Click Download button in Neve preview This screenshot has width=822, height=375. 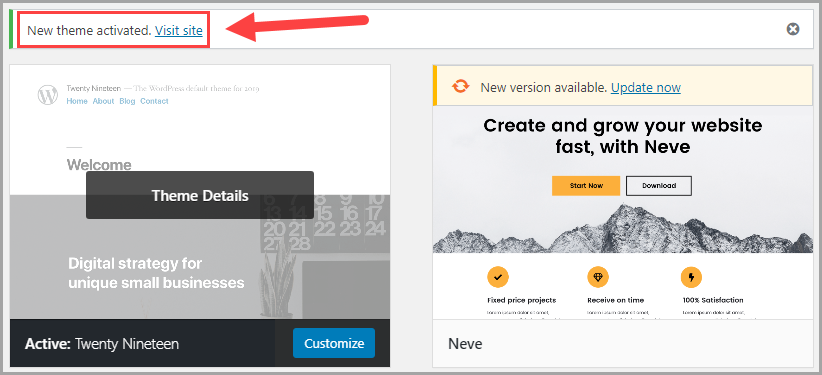659,186
